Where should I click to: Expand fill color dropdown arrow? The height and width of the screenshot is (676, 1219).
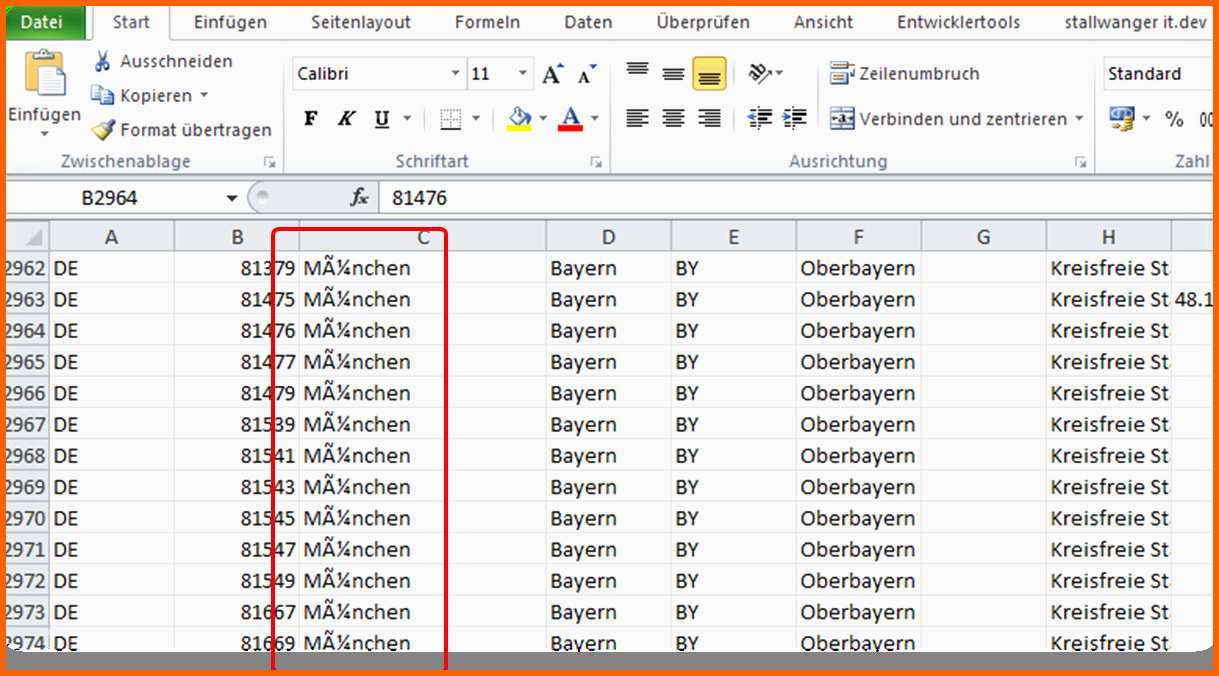543,119
